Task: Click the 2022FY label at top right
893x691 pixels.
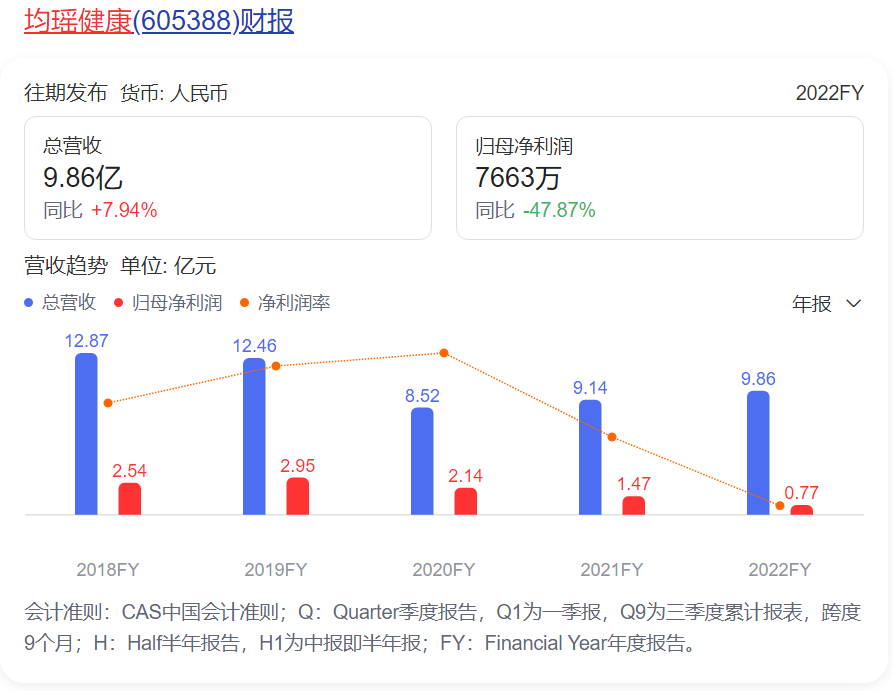Action: [x=829, y=93]
